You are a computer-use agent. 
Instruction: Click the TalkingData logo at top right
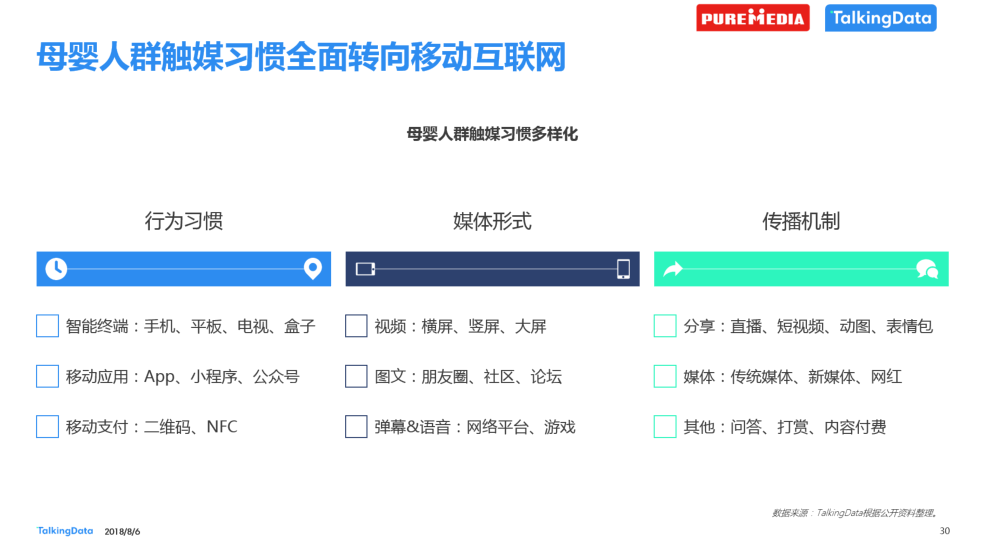[x=880, y=18]
